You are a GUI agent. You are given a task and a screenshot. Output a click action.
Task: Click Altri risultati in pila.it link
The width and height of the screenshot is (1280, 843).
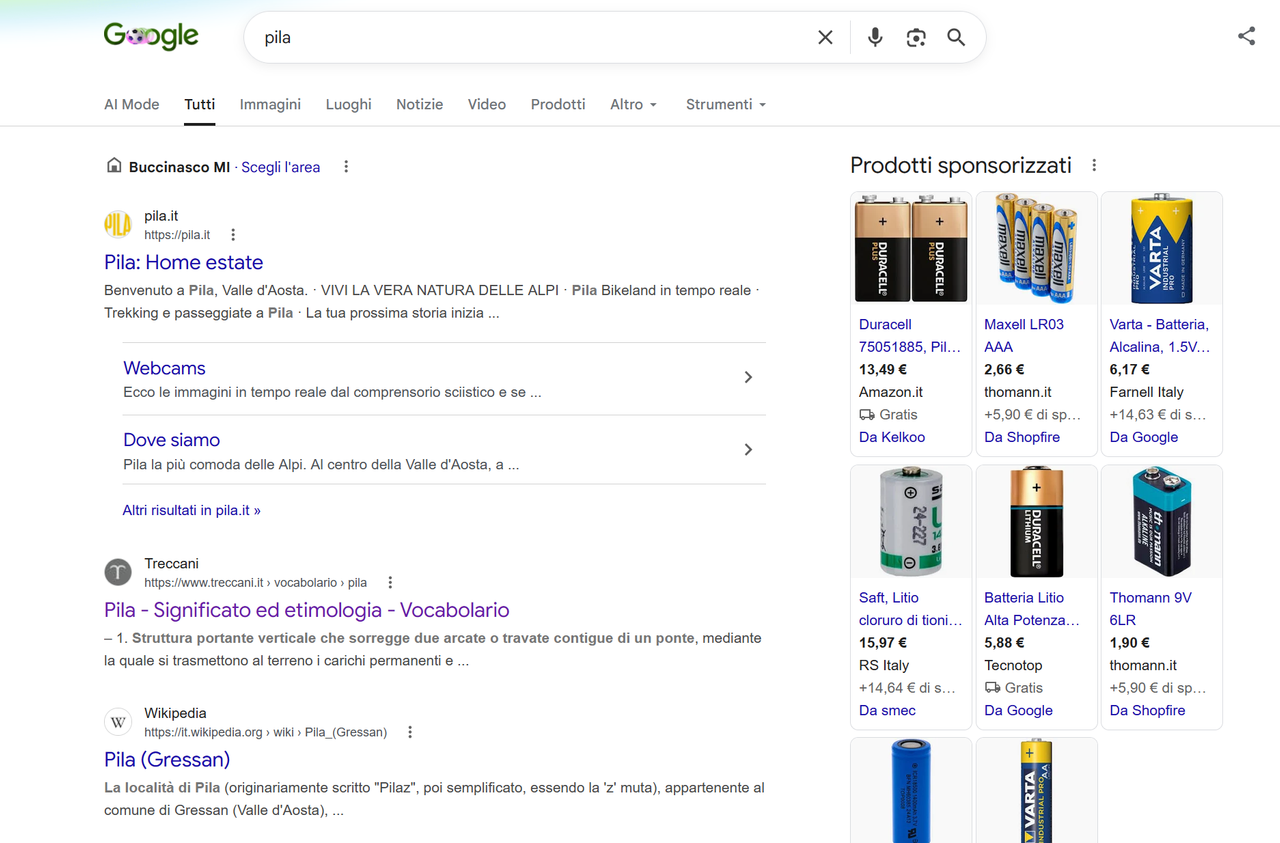(x=191, y=510)
